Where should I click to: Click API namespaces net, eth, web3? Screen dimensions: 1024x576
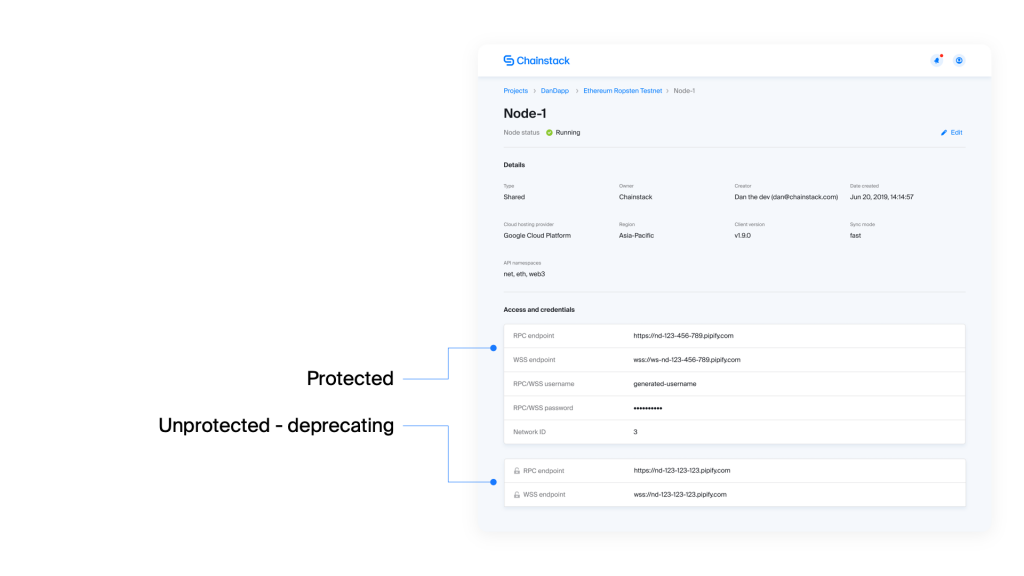[x=524, y=274]
